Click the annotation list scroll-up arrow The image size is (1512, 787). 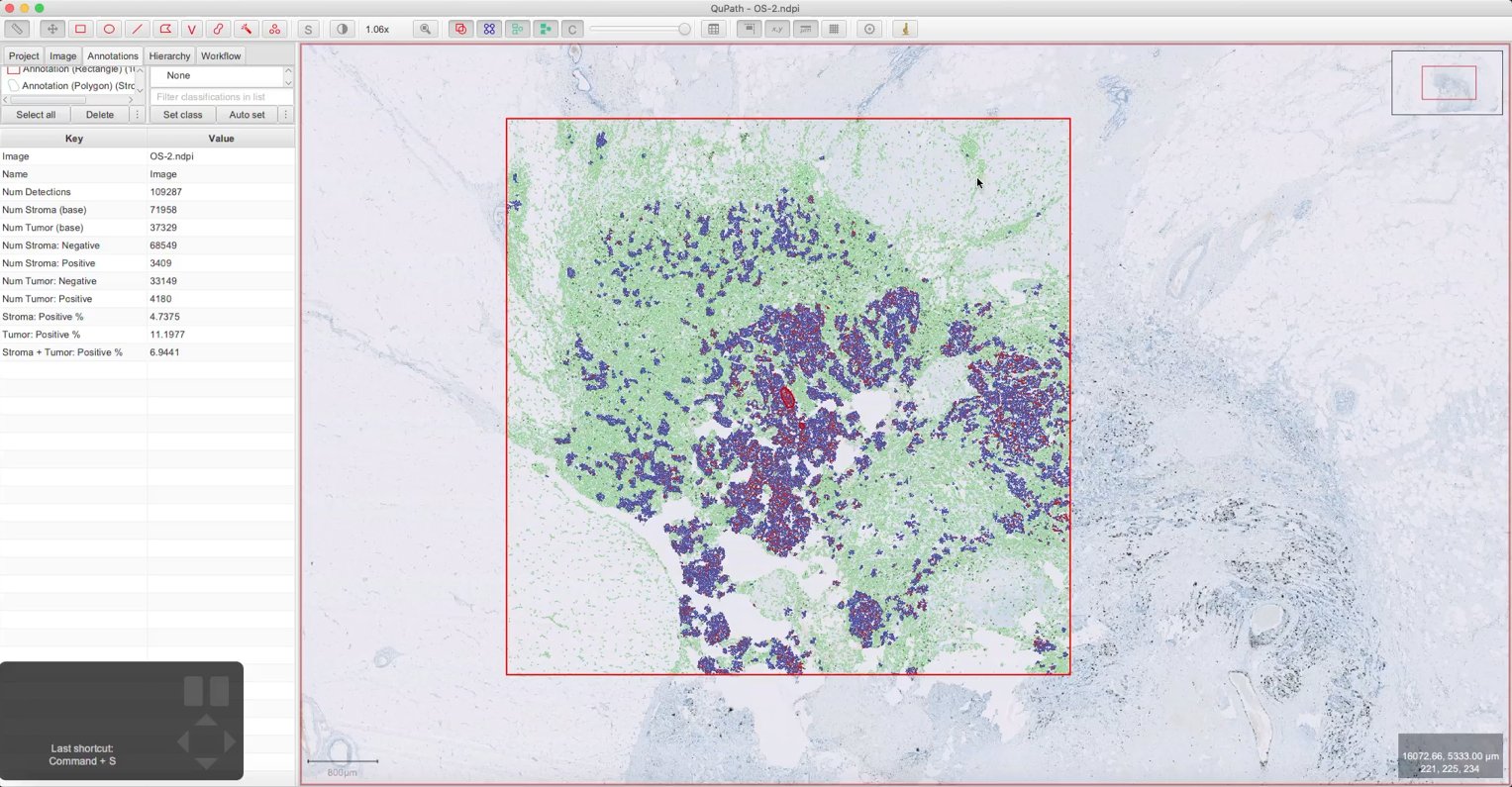click(140, 70)
